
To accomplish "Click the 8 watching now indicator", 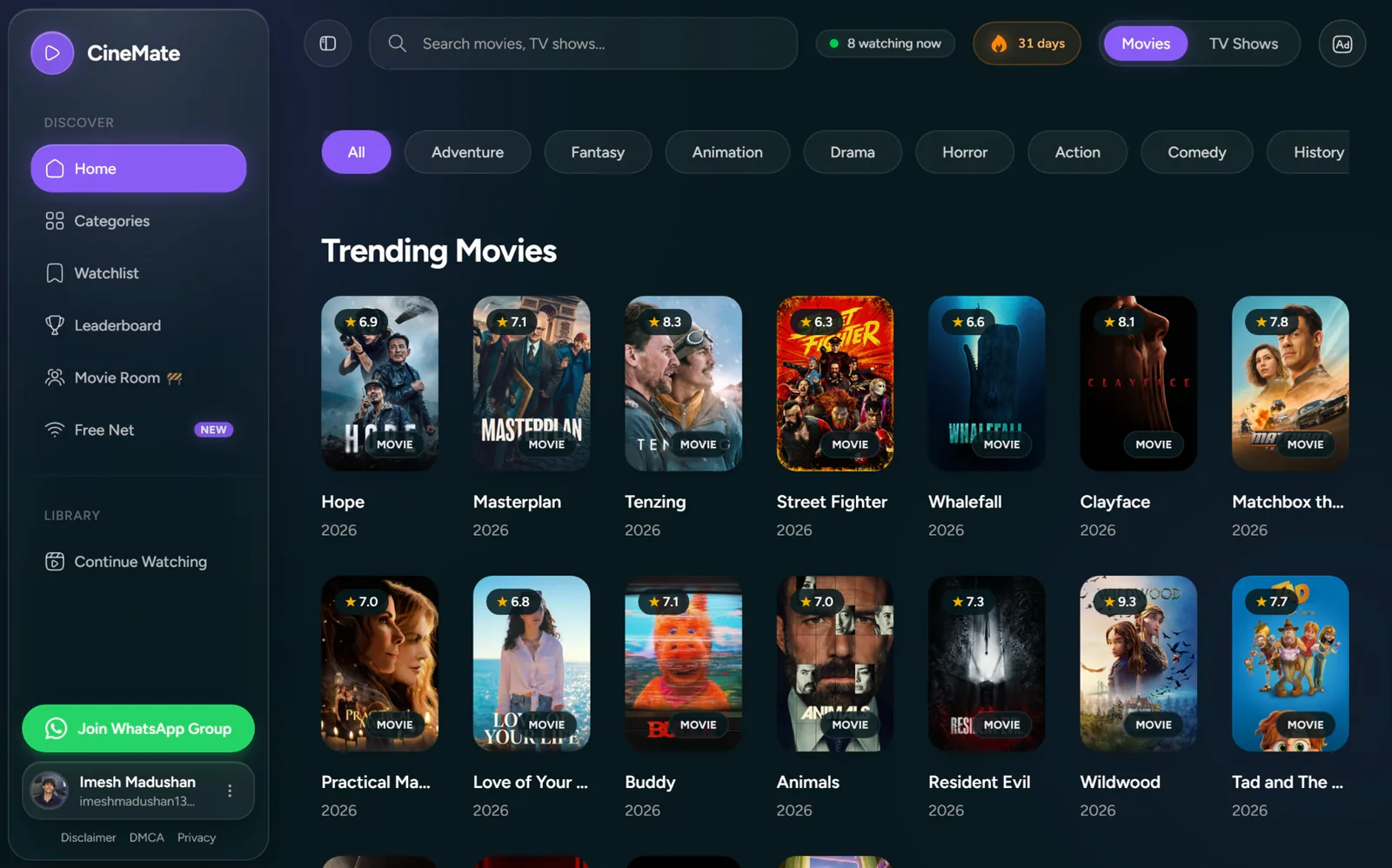I will pos(885,43).
